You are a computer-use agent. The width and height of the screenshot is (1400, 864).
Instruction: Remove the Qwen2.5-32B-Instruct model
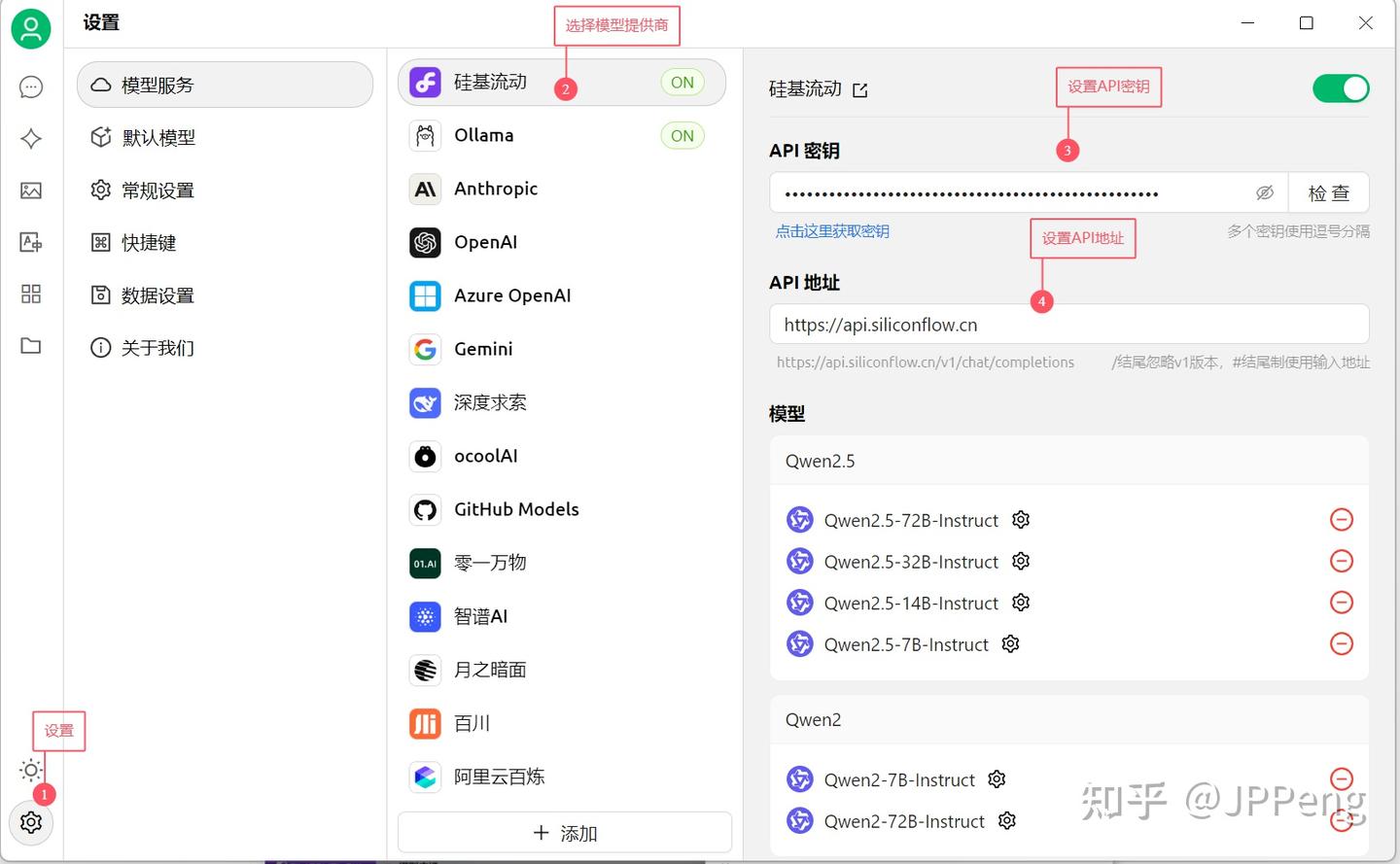[x=1342, y=561]
